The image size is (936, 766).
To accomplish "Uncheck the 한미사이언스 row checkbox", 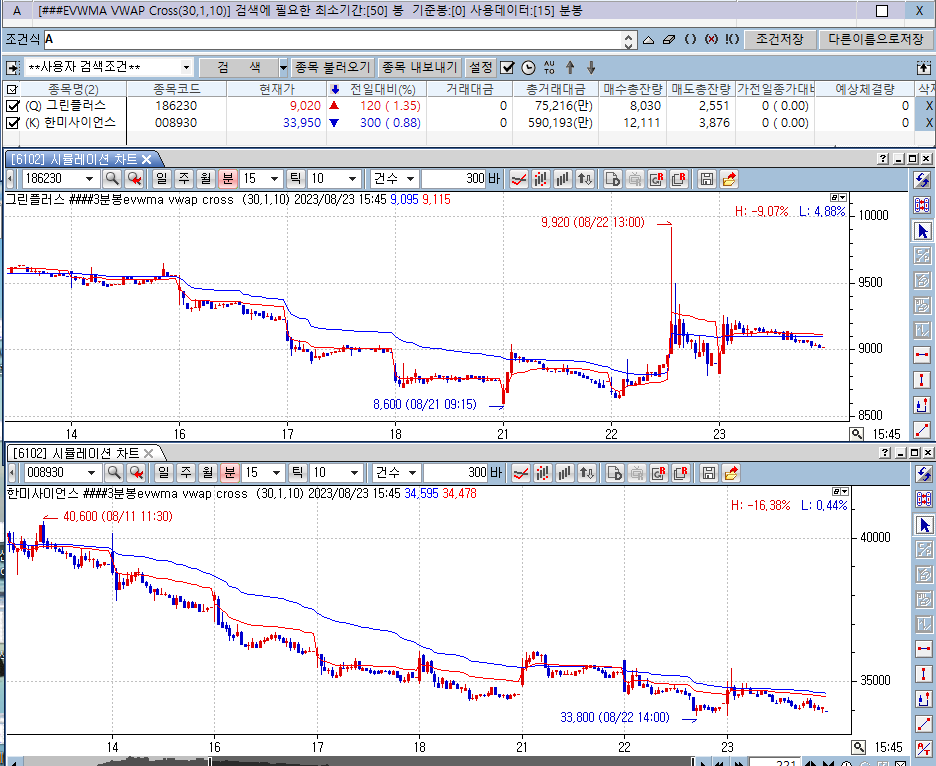I will click(12, 122).
